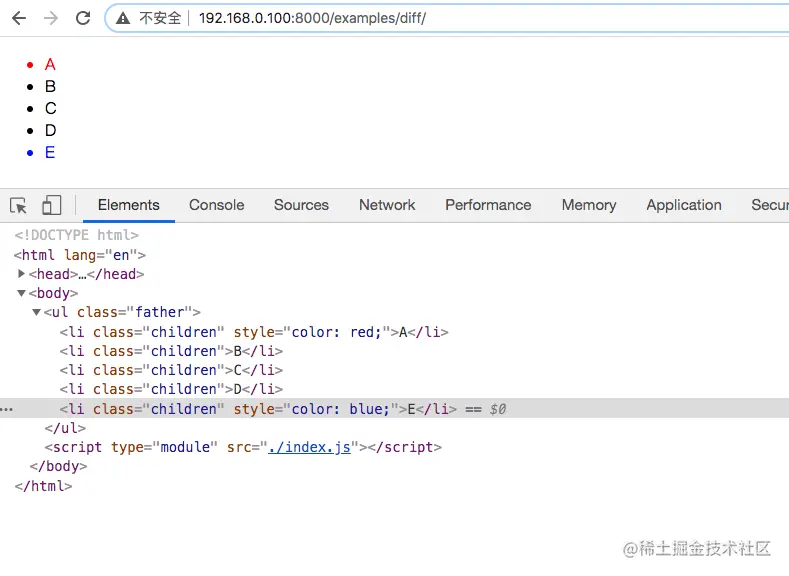
Task: Select the closing body tag line
Action: click(x=58, y=466)
